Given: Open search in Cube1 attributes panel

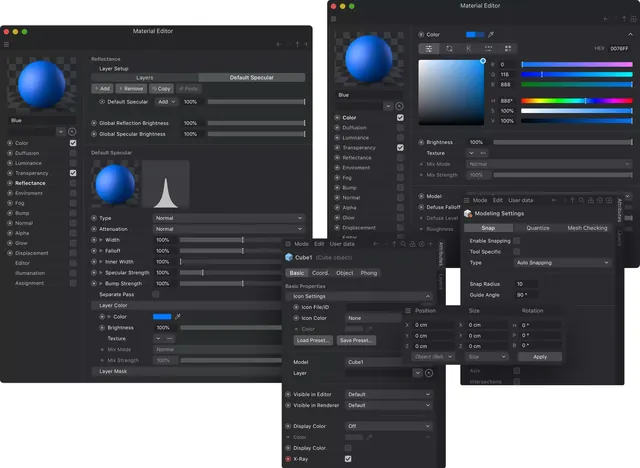Looking at the screenshot, I should click(x=403, y=244).
